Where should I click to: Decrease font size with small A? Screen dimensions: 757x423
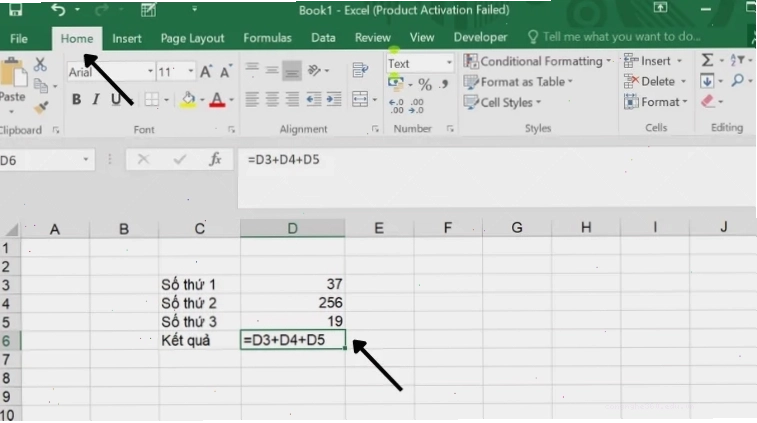pos(226,72)
